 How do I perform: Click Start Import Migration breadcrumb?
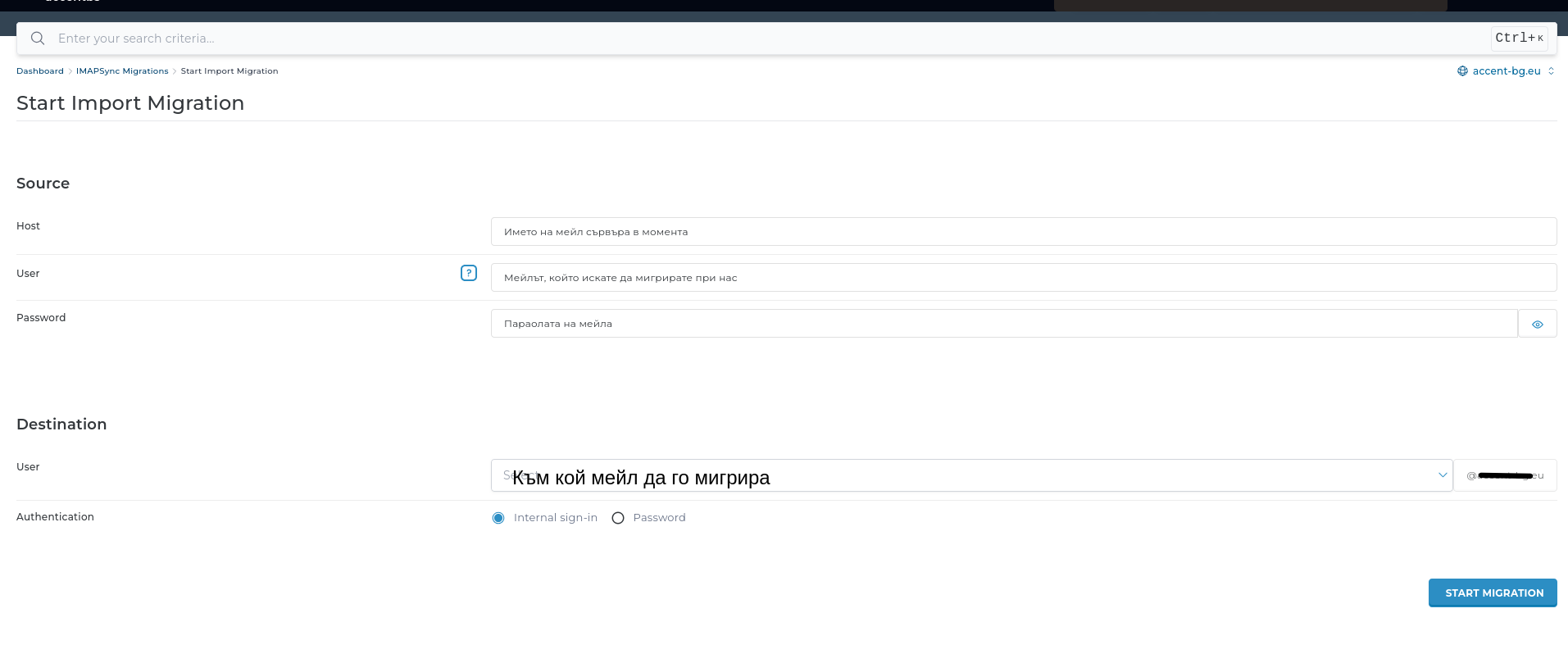pyautogui.click(x=230, y=71)
